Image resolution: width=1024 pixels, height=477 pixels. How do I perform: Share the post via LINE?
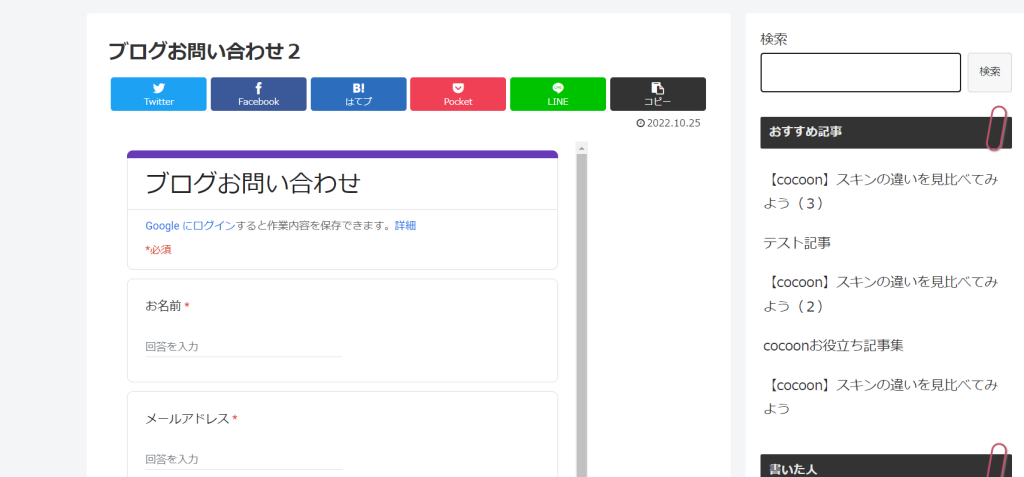(x=557, y=94)
